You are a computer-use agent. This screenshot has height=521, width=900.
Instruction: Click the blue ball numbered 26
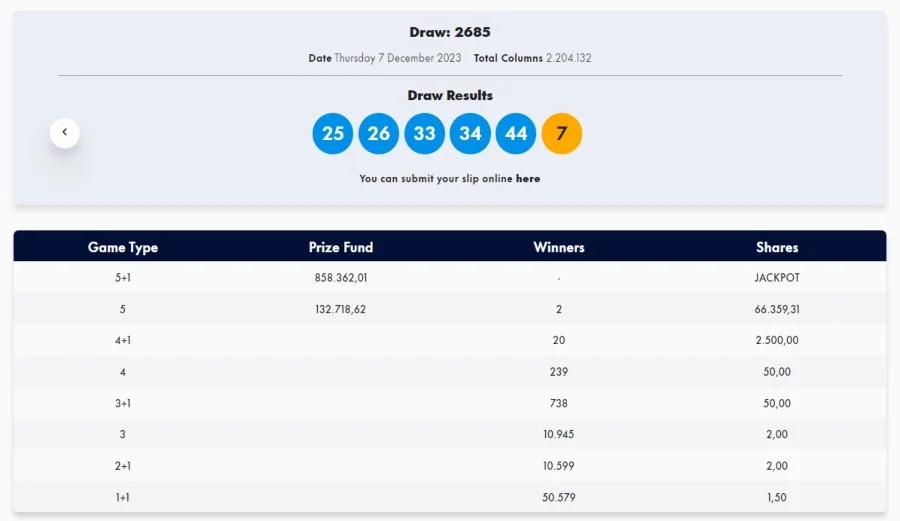(379, 134)
